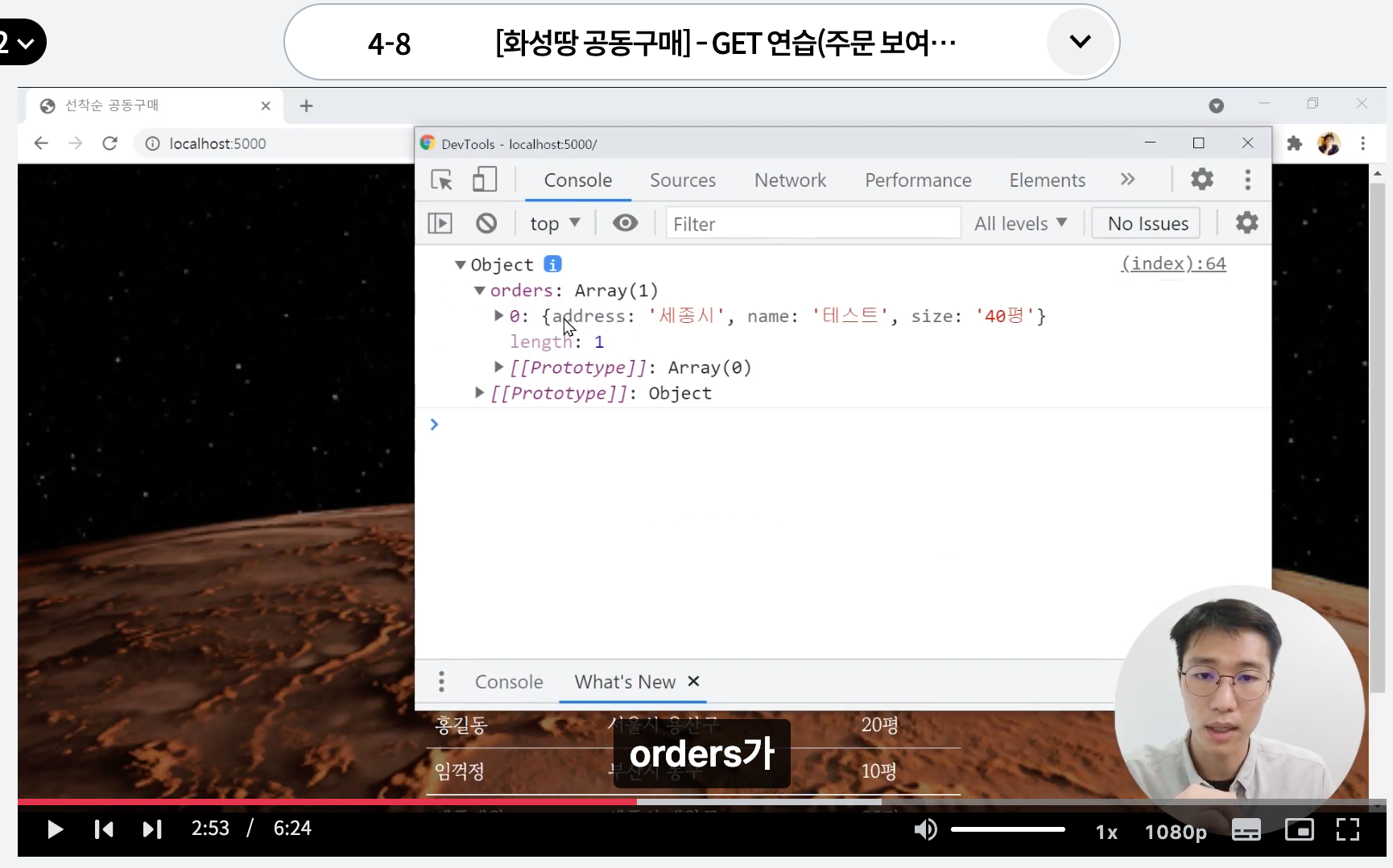Open the Chrome profile avatar
This screenshot has width=1393, height=868.
(x=1329, y=143)
